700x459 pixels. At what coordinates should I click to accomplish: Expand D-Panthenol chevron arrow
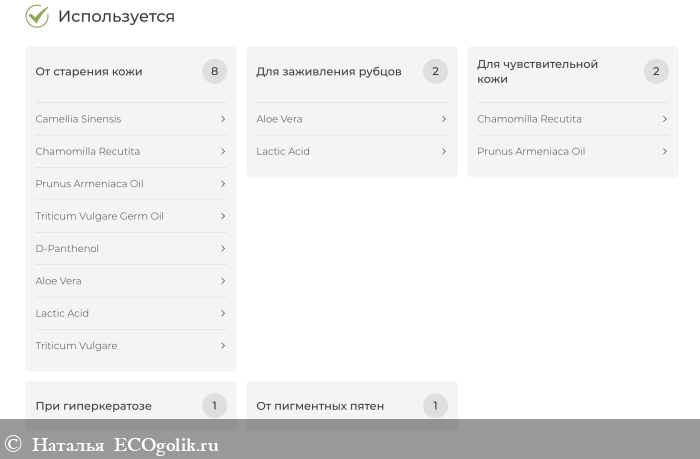(222, 248)
